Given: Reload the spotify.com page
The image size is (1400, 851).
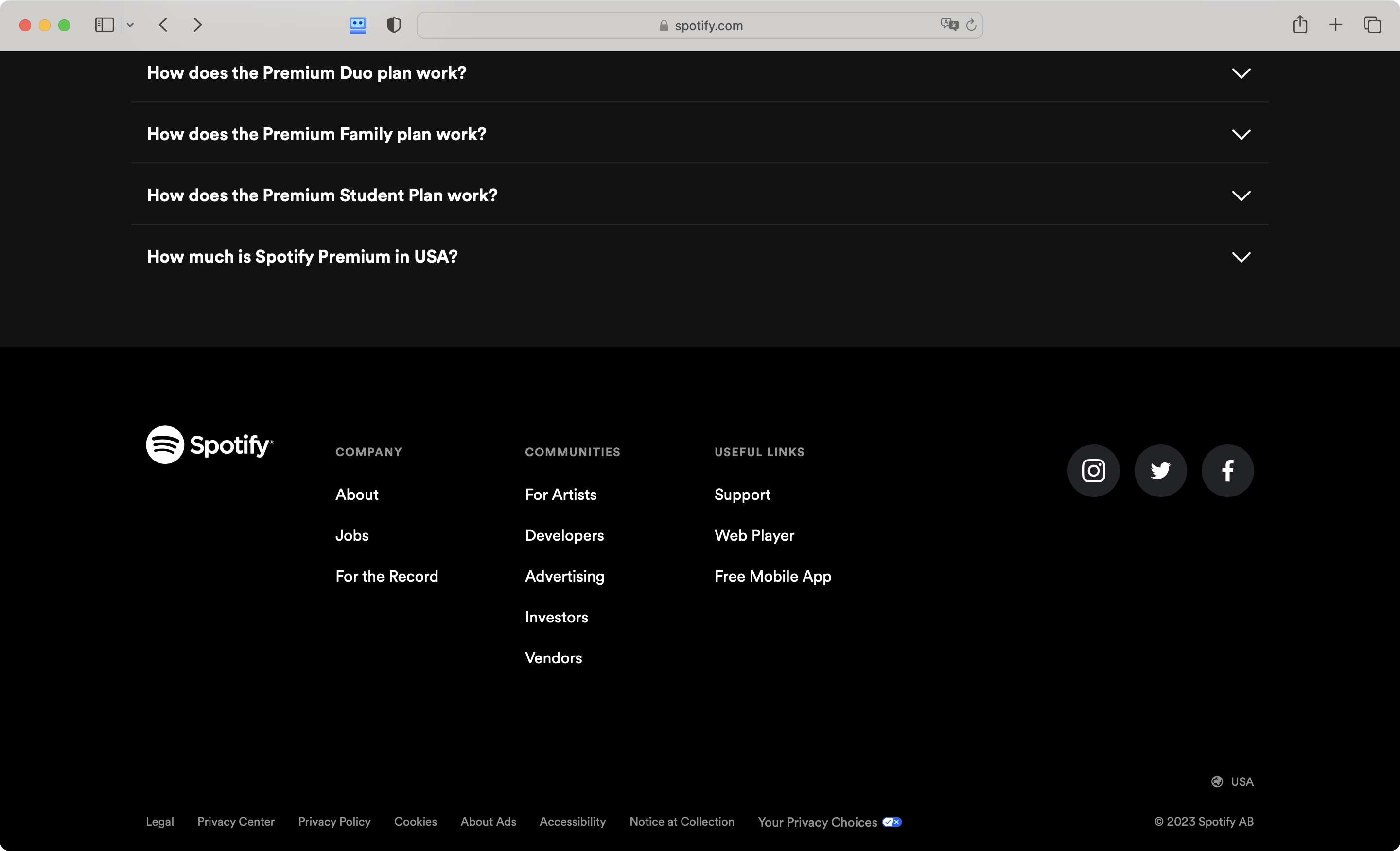Looking at the screenshot, I should (x=971, y=25).
